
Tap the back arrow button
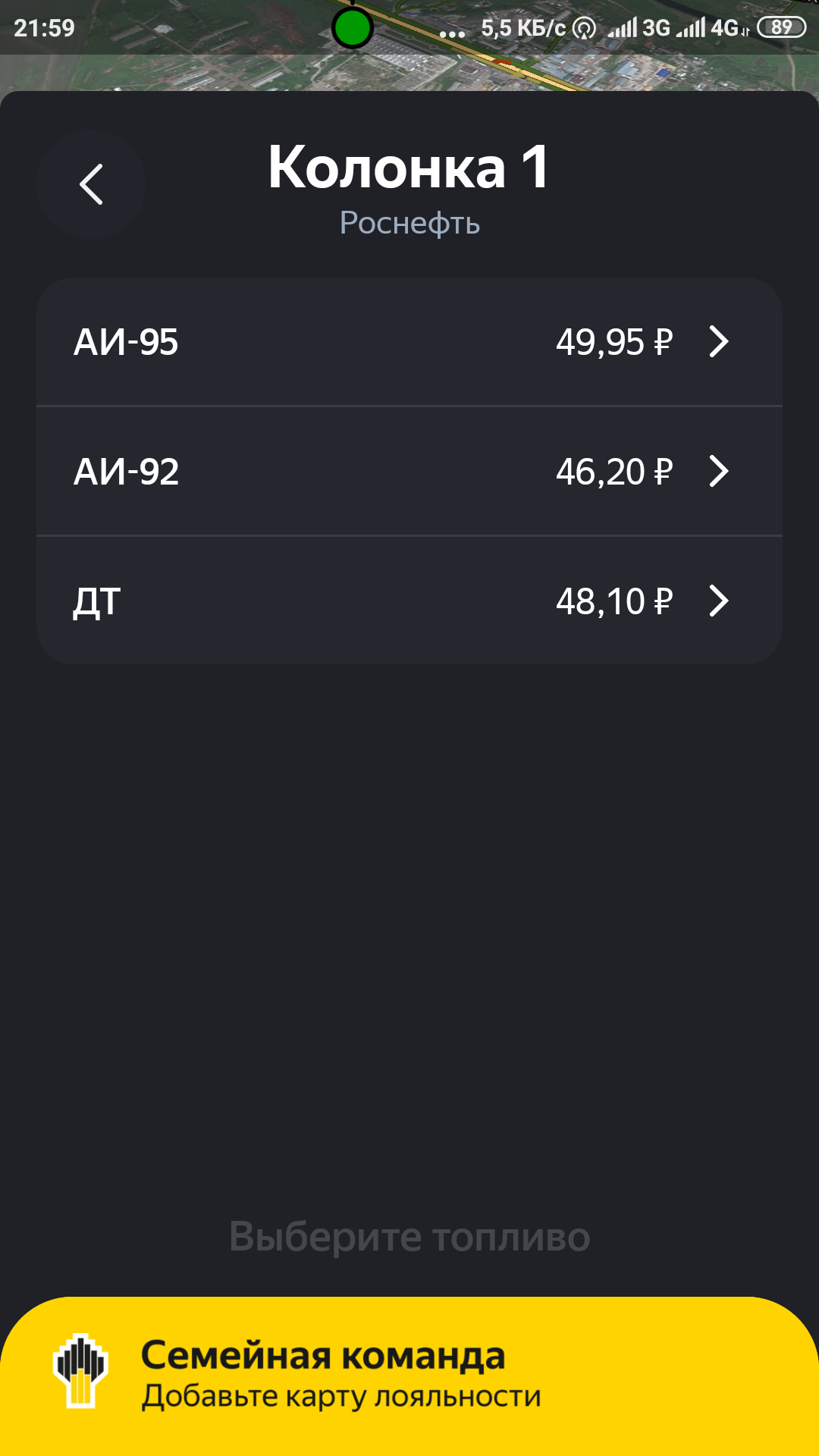point(91,185)
